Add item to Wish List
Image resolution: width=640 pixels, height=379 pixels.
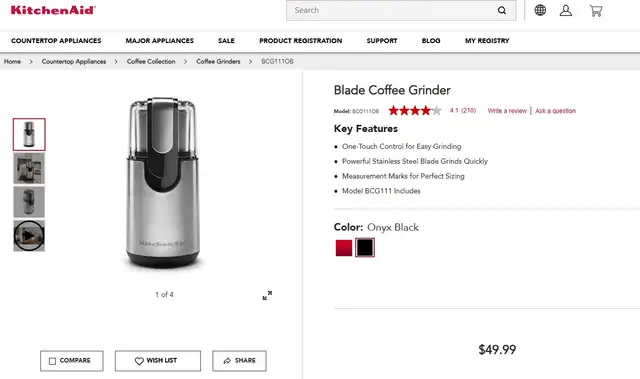pyautogui.click(x=158, y=361)
